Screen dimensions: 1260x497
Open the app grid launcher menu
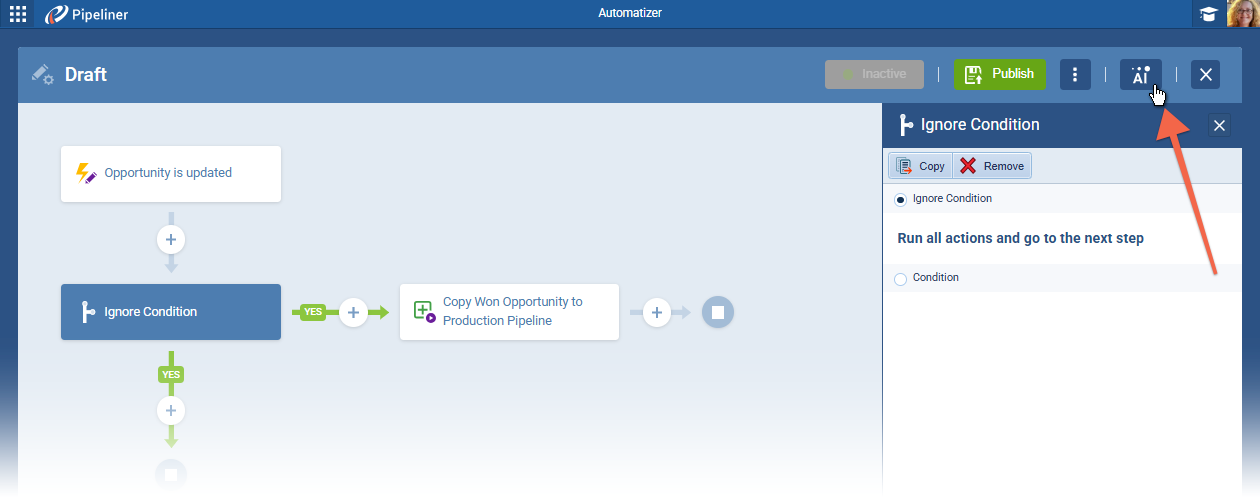[18, 14]
